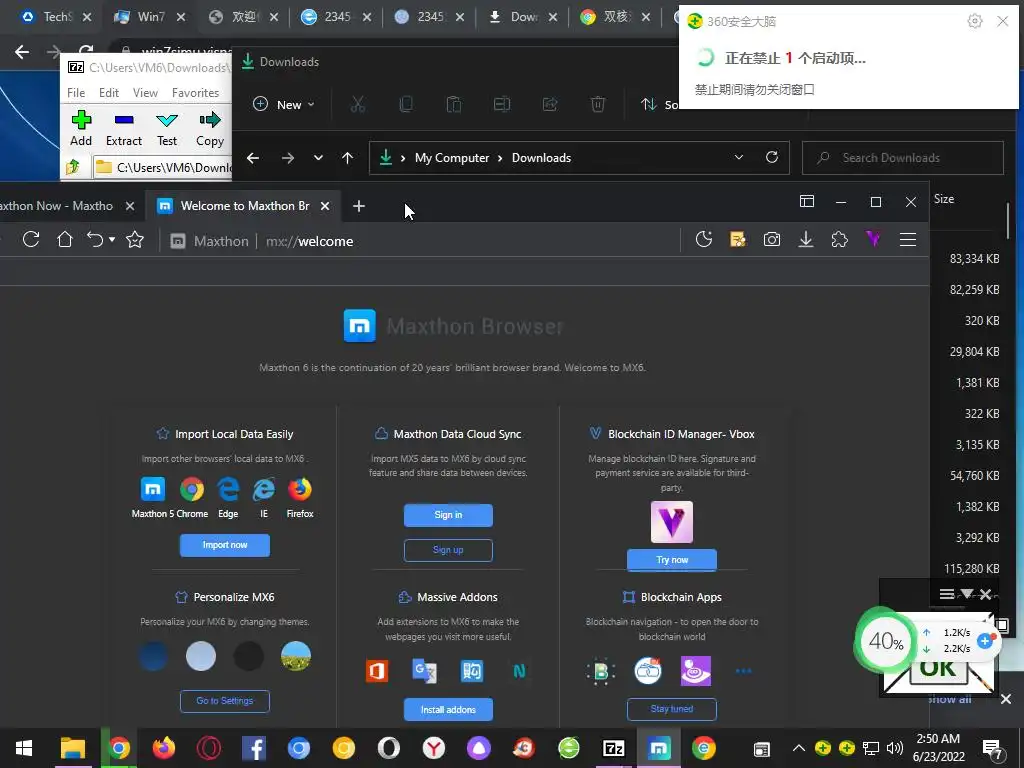Image resolution: width=1024 pixels, height=768 pixels.
Task: Click Go to Settings button
Action: click(x=225, y=701)
